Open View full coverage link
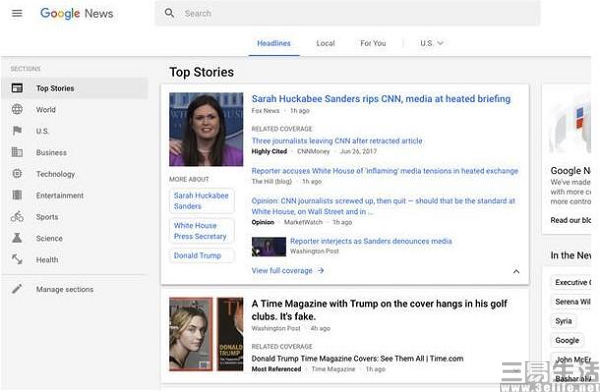The width and height of the screenshot is (600, 392). click(288, 271)
